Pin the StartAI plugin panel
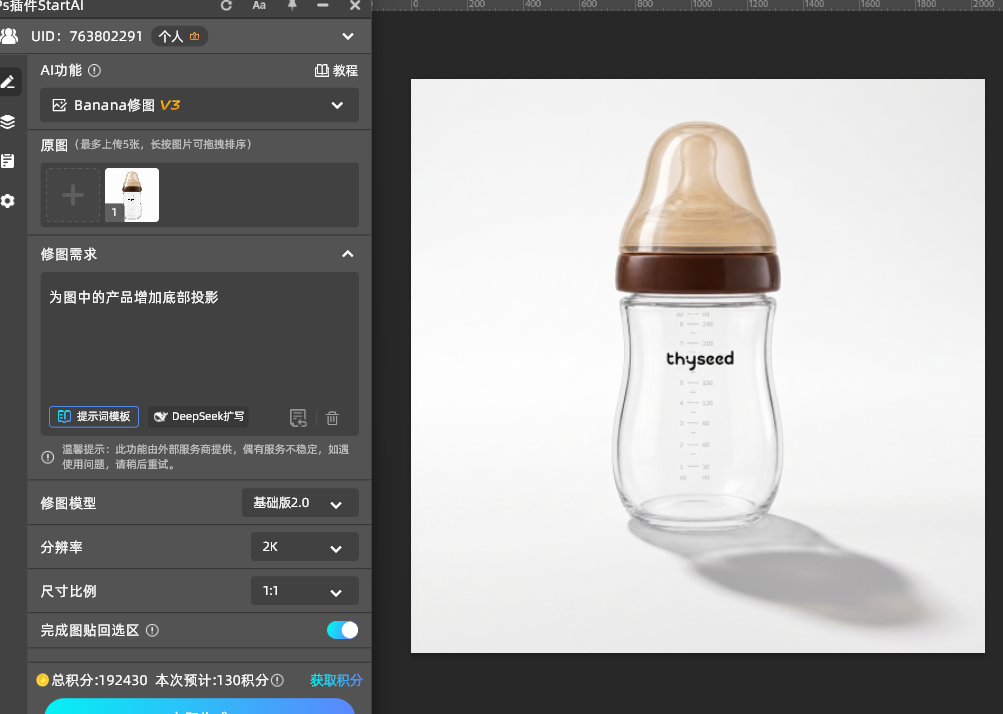The height and width of the screenshot is (714, 1003). coord(292,5)
